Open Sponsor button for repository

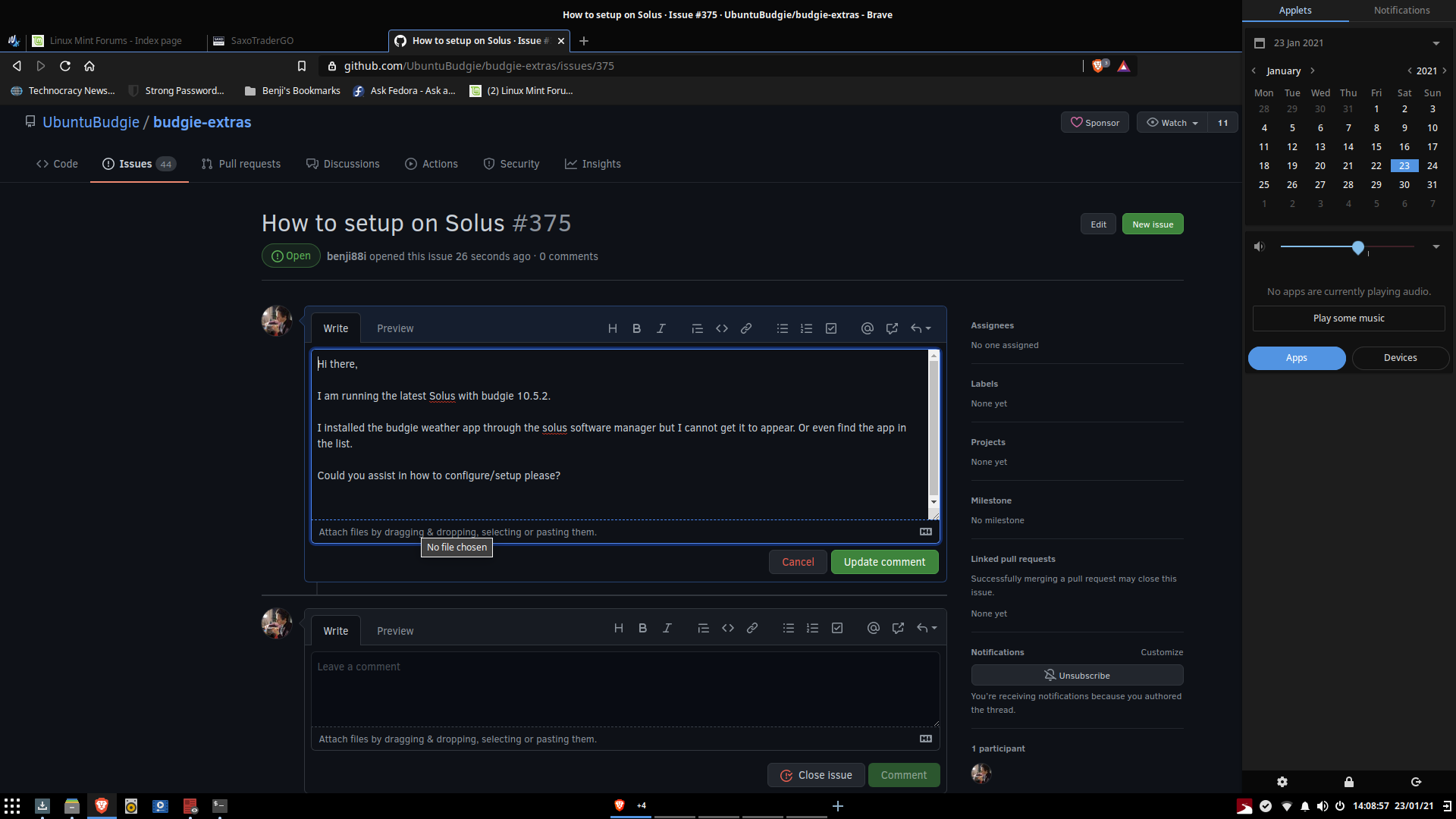1095,123
